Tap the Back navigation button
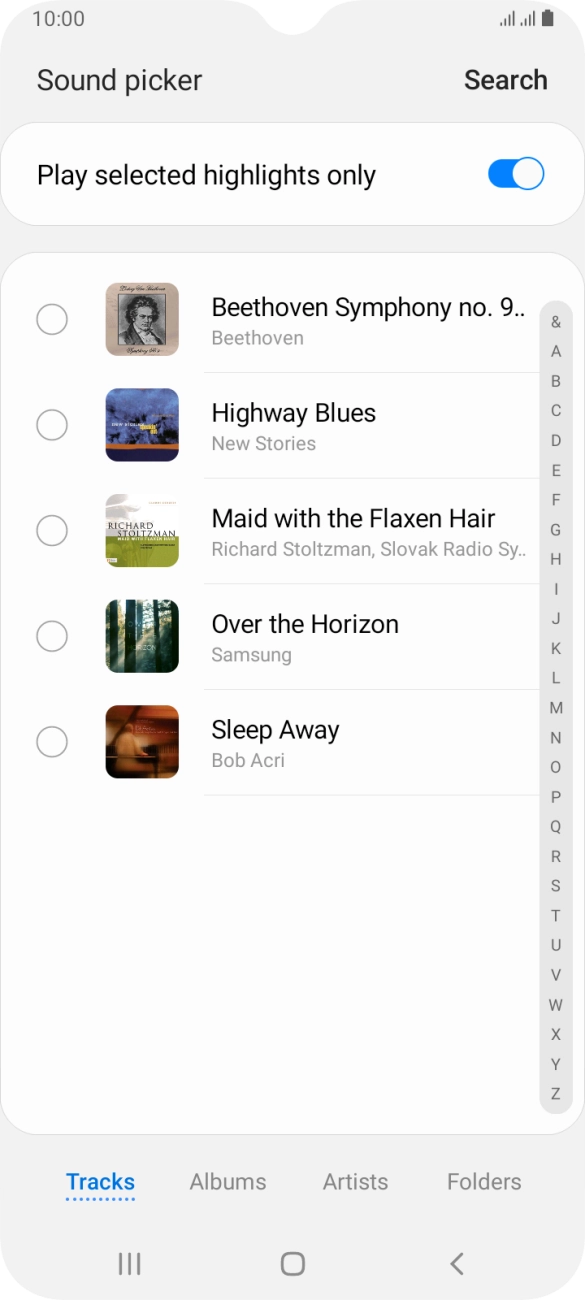Viewport: 585px width, 1300px height. [x=456, y=1263]
